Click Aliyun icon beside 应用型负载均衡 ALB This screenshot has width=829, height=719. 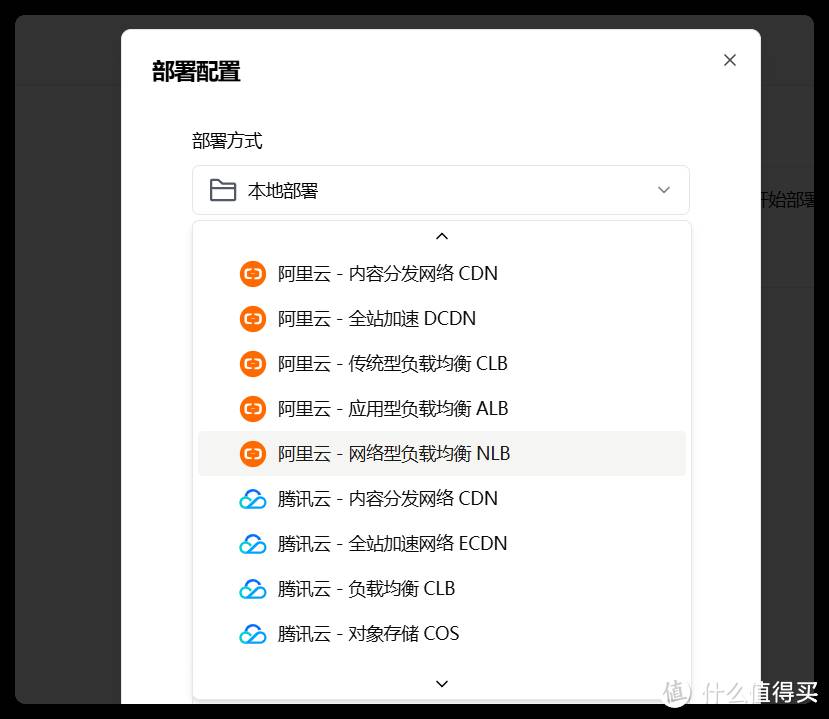pyautogui.click(x=253, y=409)
